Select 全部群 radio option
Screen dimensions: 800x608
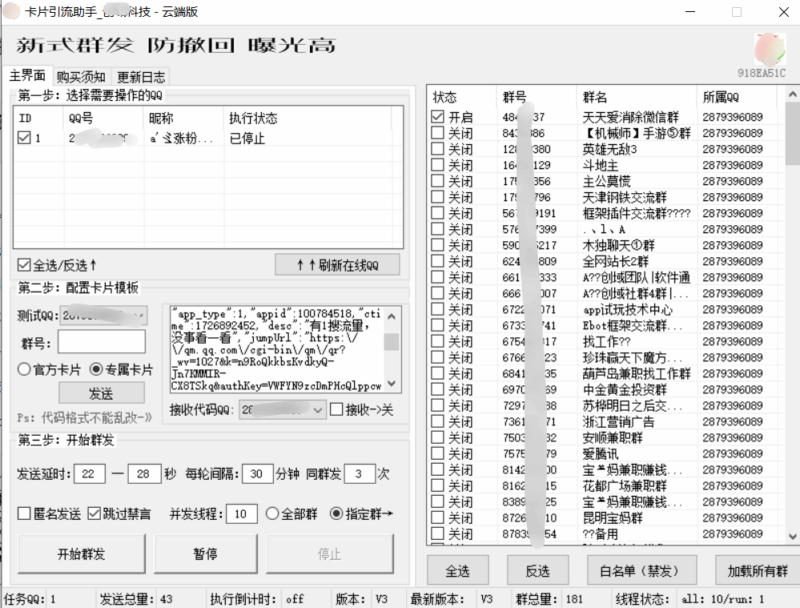click(272, 513)
